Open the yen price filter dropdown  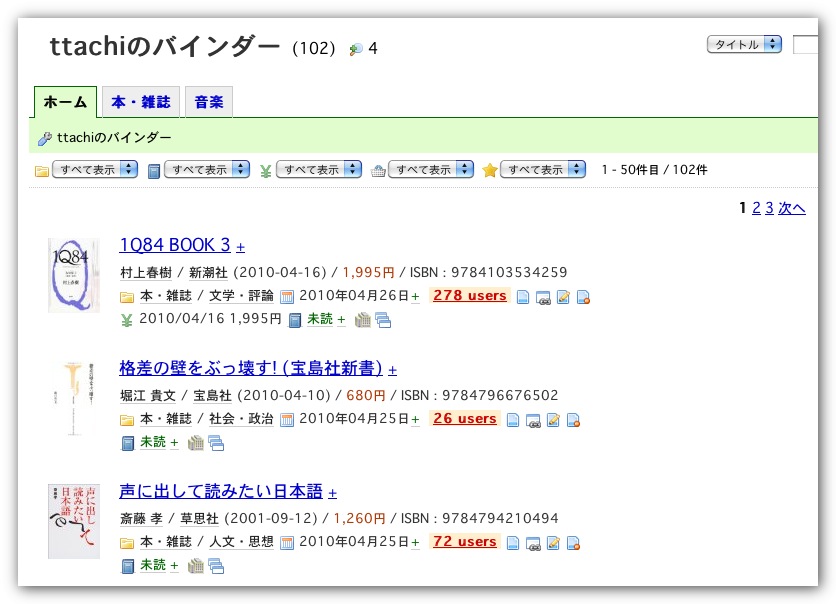point(319,170)
